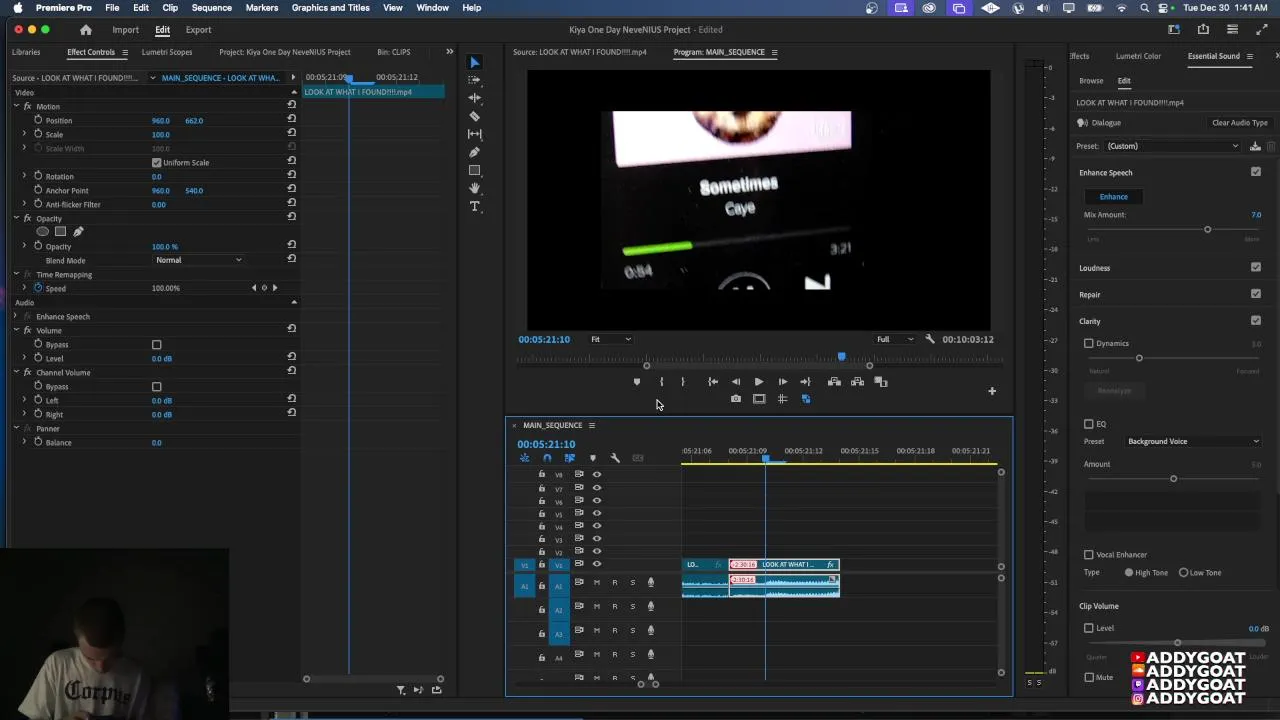Image resolution: width=1280 pixels, height=720 pixels.
Task: Add marker in Program monitor
Action: (x=637, y=382)
